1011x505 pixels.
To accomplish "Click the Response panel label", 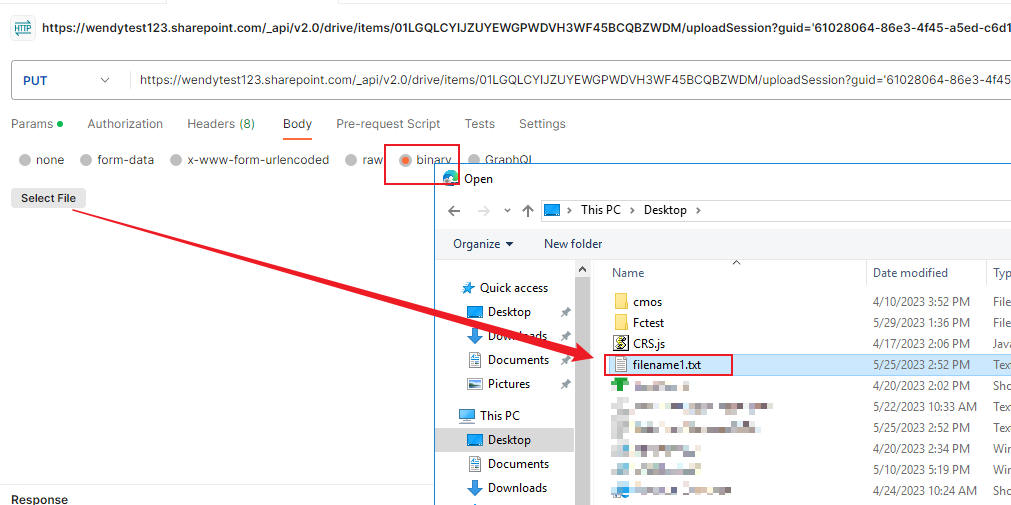I will point(39,499).
